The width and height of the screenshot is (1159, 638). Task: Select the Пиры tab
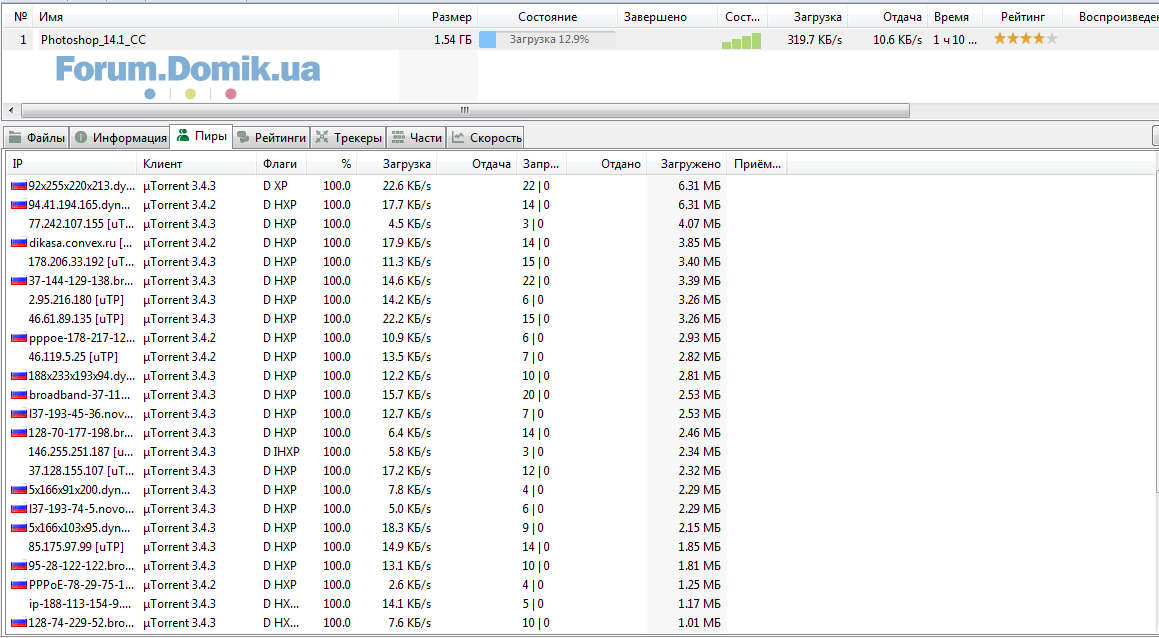pos(202,136)
